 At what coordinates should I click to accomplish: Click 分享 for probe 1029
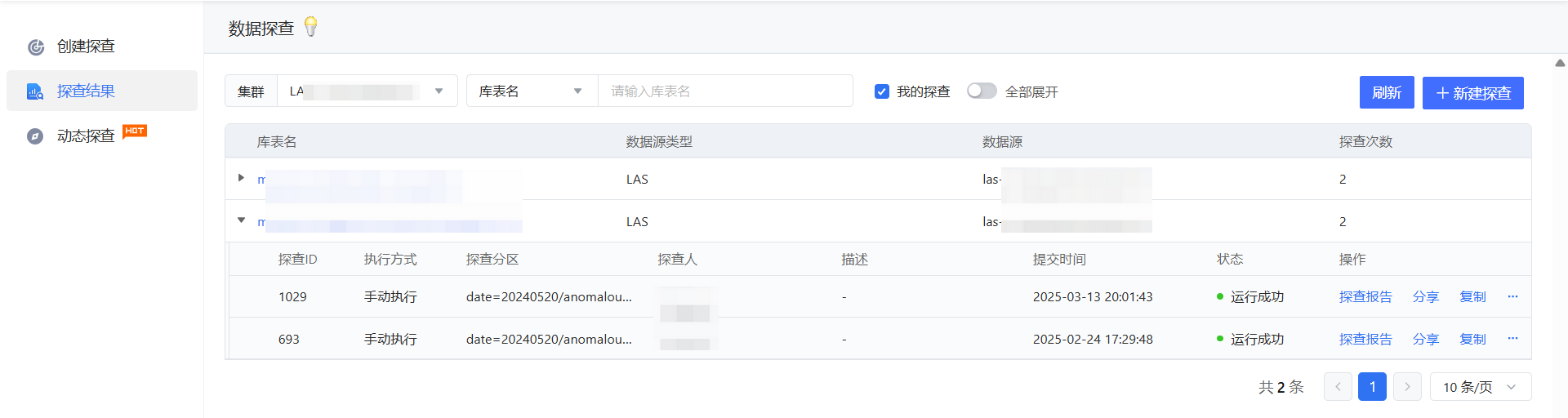tap(1426, 296)
